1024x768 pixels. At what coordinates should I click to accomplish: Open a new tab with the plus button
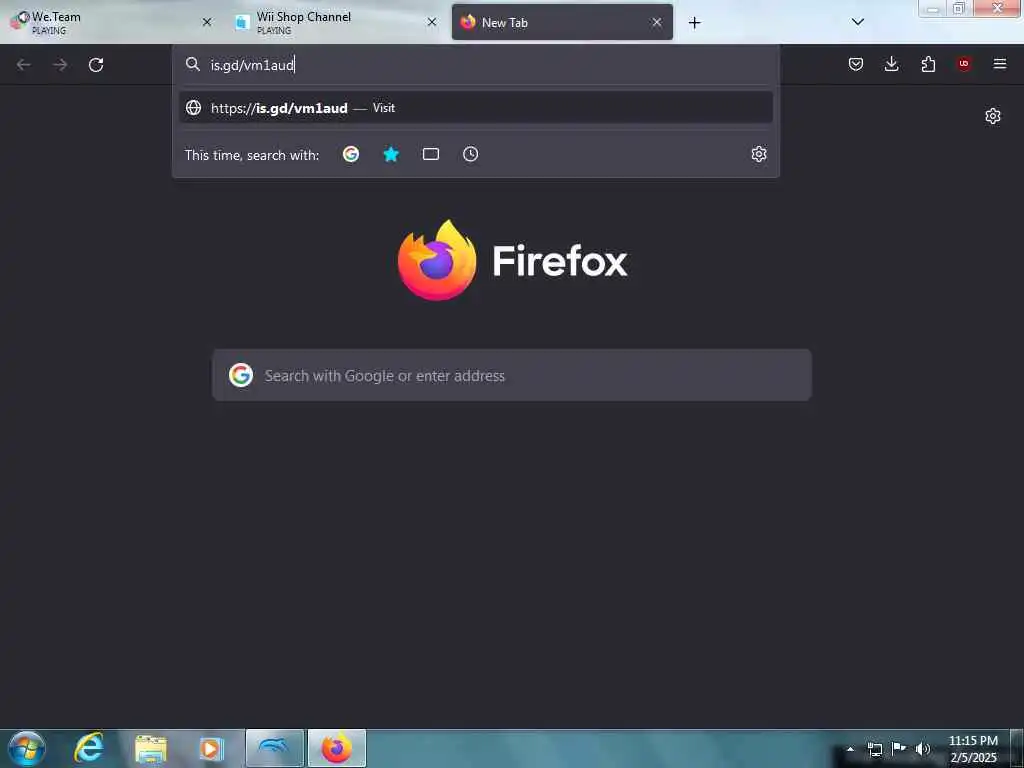[x=694, y=23]
